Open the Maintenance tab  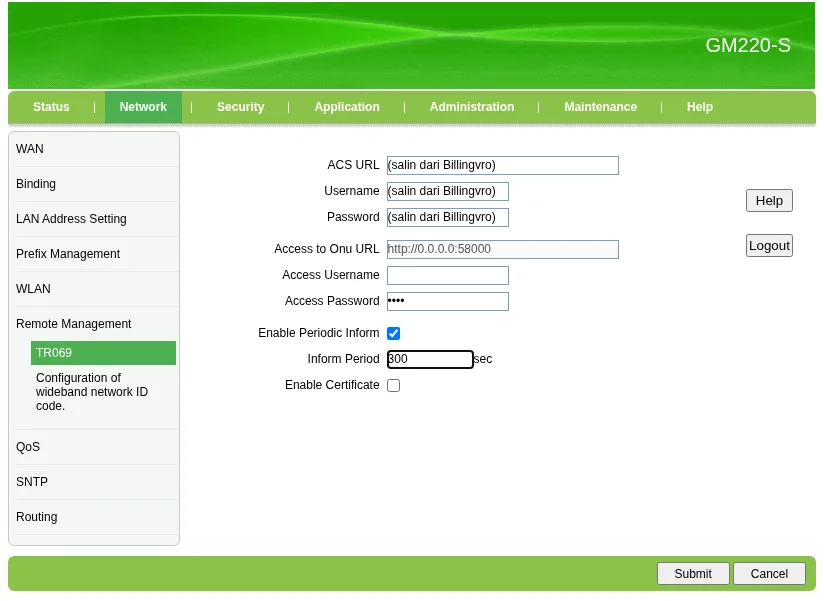pyautogui.click(x=600, y=107)
